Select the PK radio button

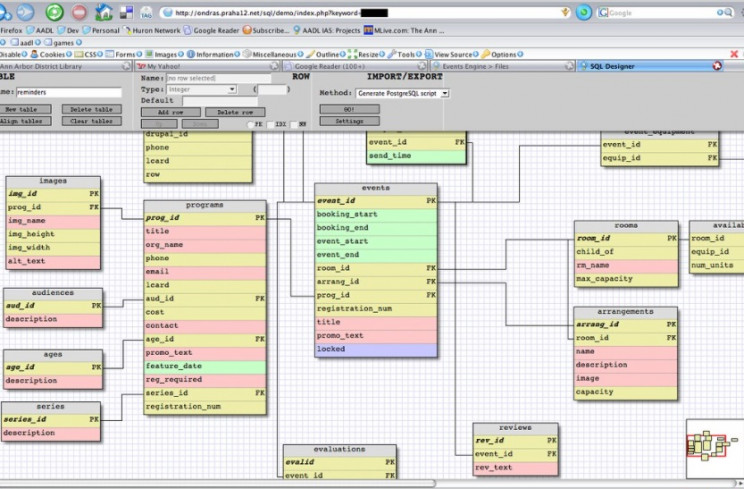251,124
